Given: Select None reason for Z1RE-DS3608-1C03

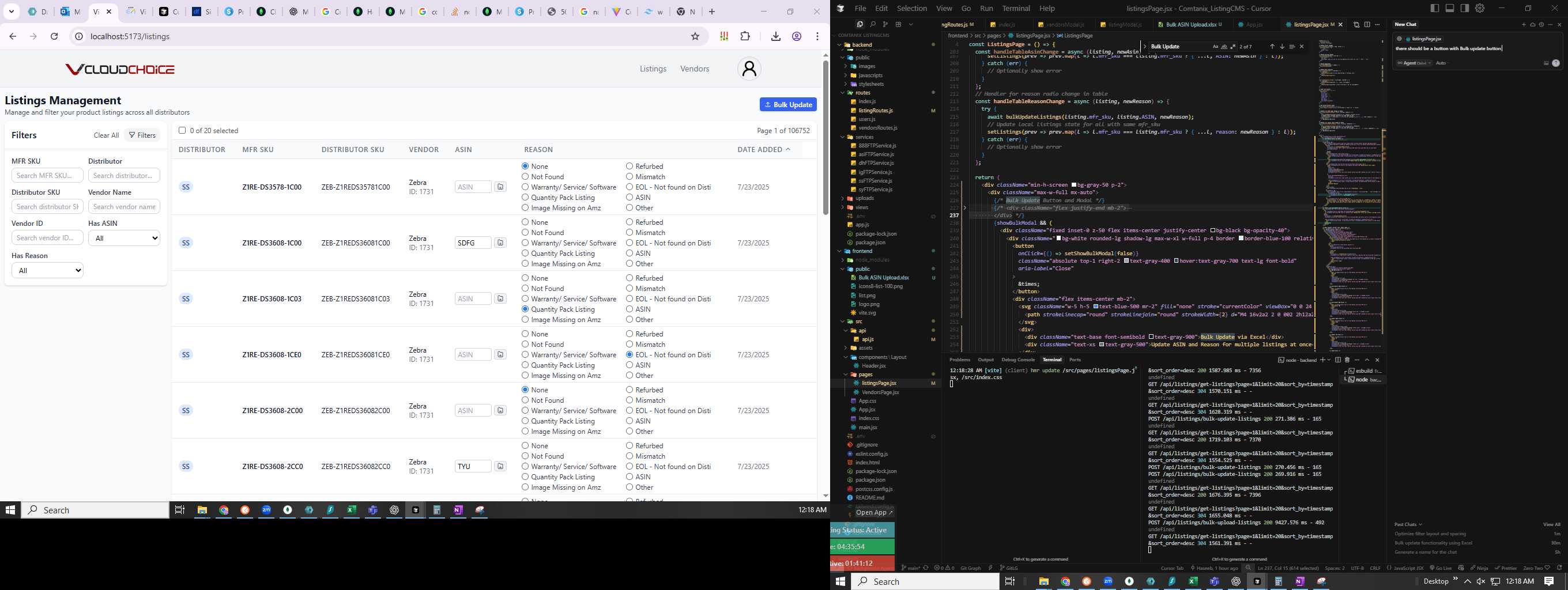Looking at the screenshot, I should [525, 278].
